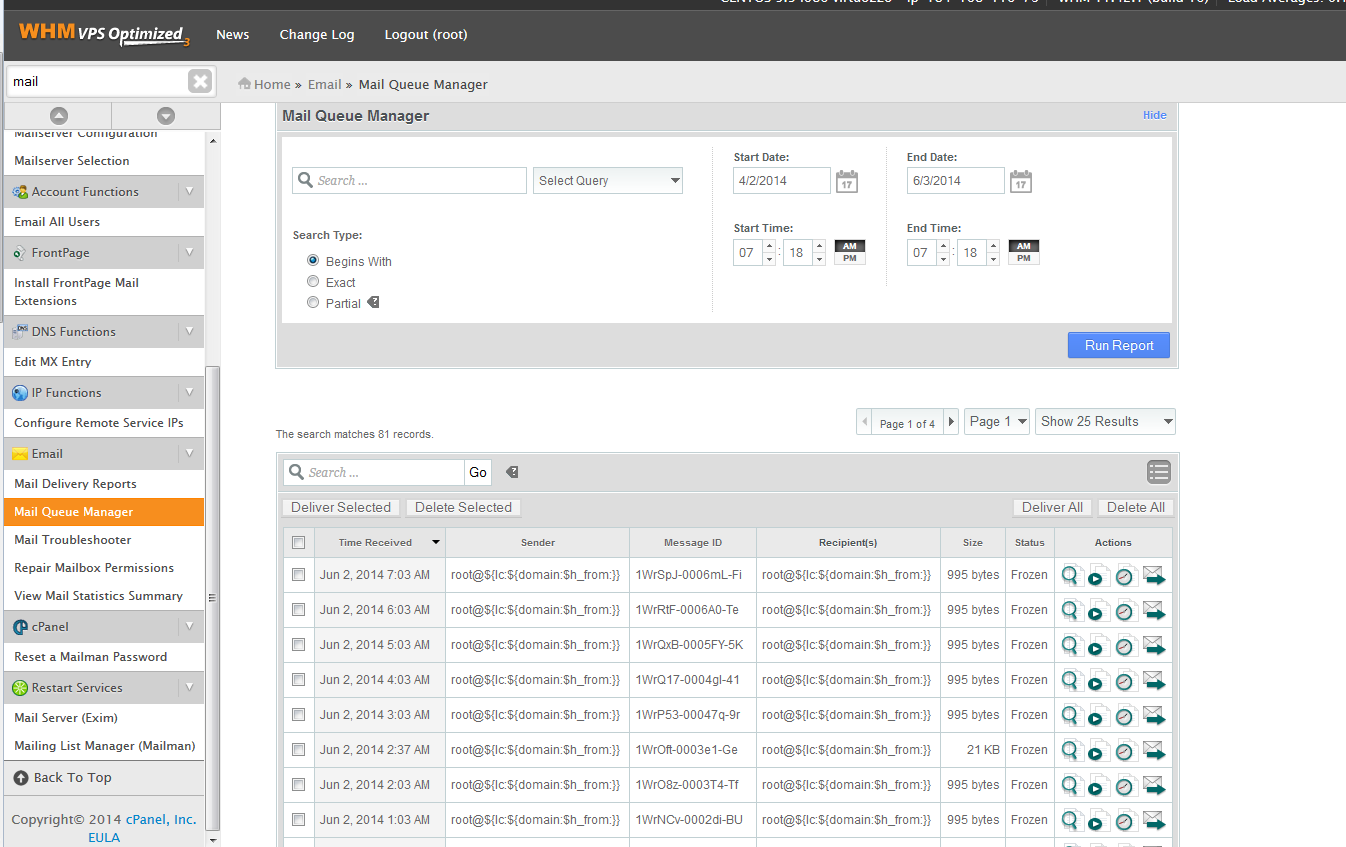Select the Exact search type
This screenshot has width=1346, height=847.
(313, 282)
